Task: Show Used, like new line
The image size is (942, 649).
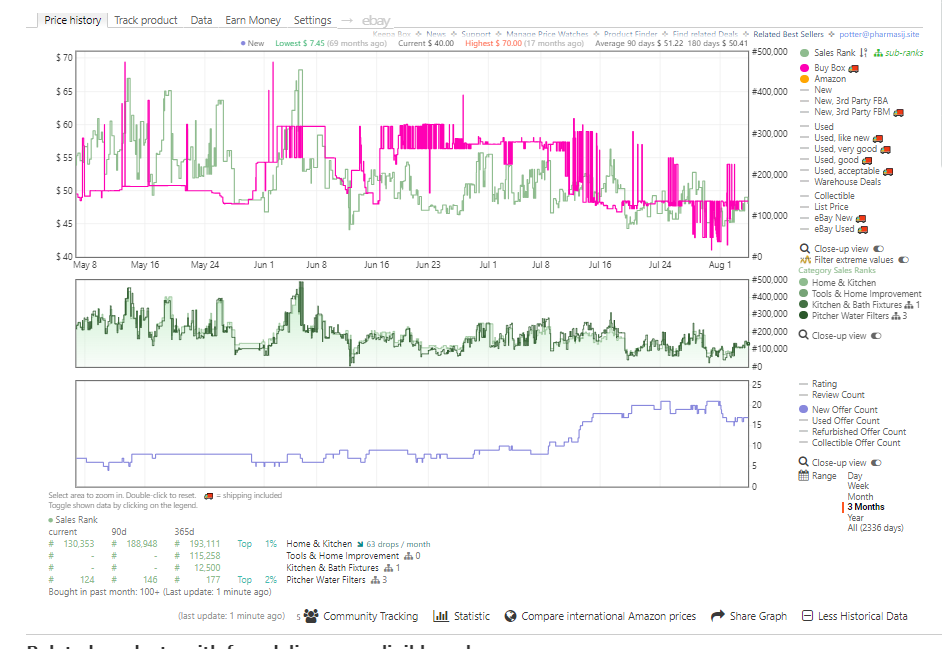Action: [842, 138]
